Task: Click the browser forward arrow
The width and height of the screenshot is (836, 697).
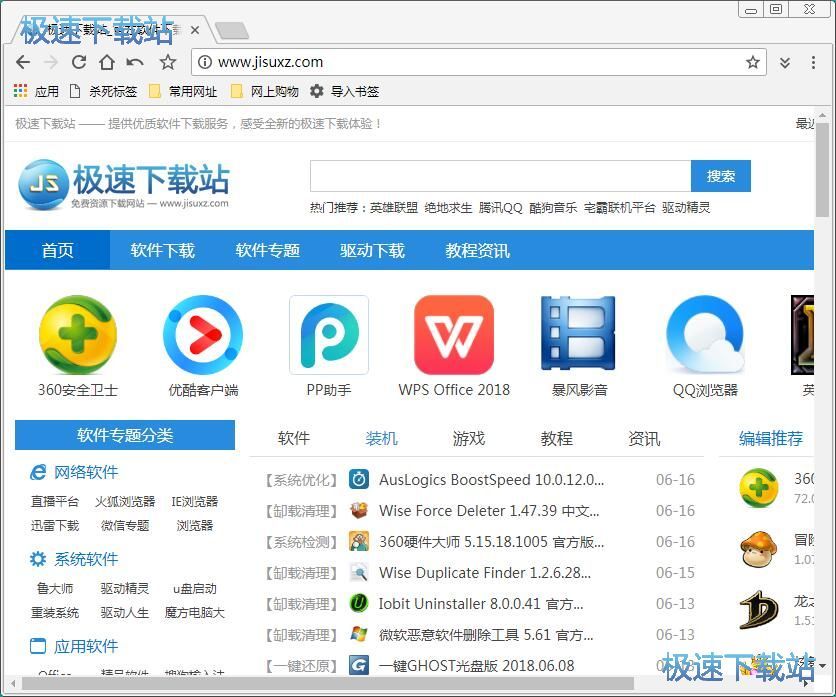Action: pyautogui.click(x=51, y=62)
